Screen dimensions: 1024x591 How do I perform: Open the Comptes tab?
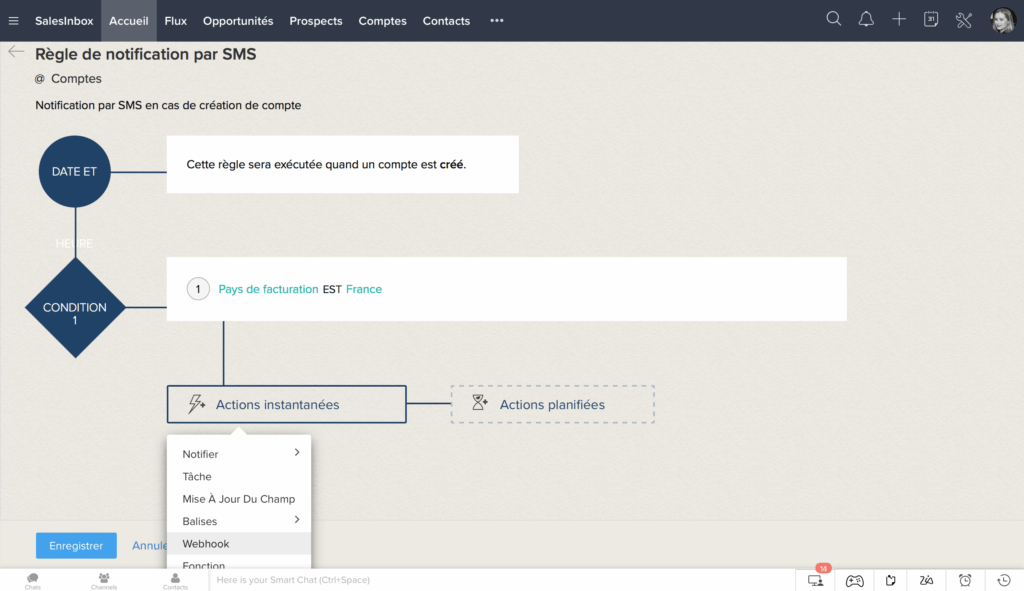[x=383, y=21]
